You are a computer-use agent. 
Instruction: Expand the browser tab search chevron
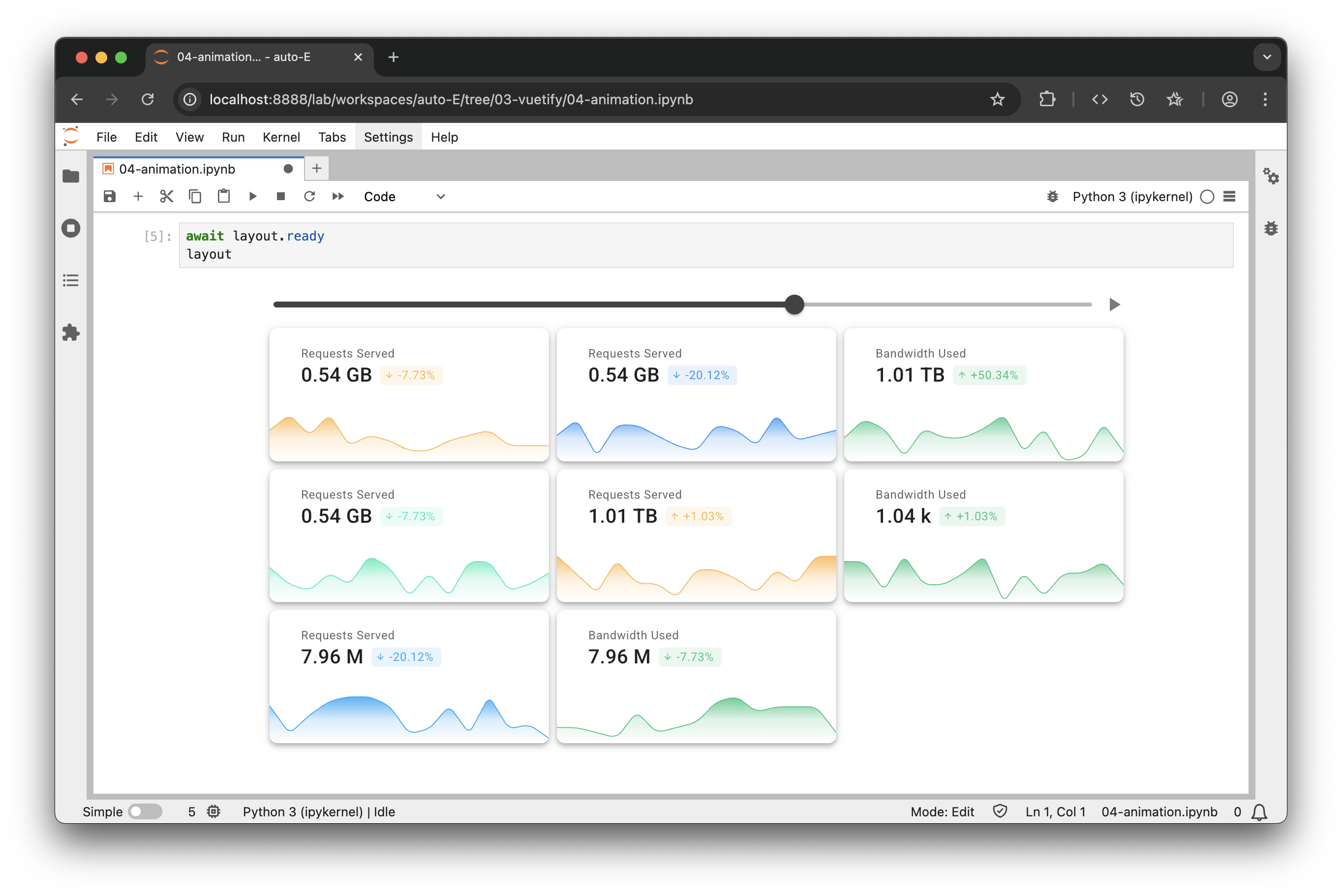coord(1267,57)
